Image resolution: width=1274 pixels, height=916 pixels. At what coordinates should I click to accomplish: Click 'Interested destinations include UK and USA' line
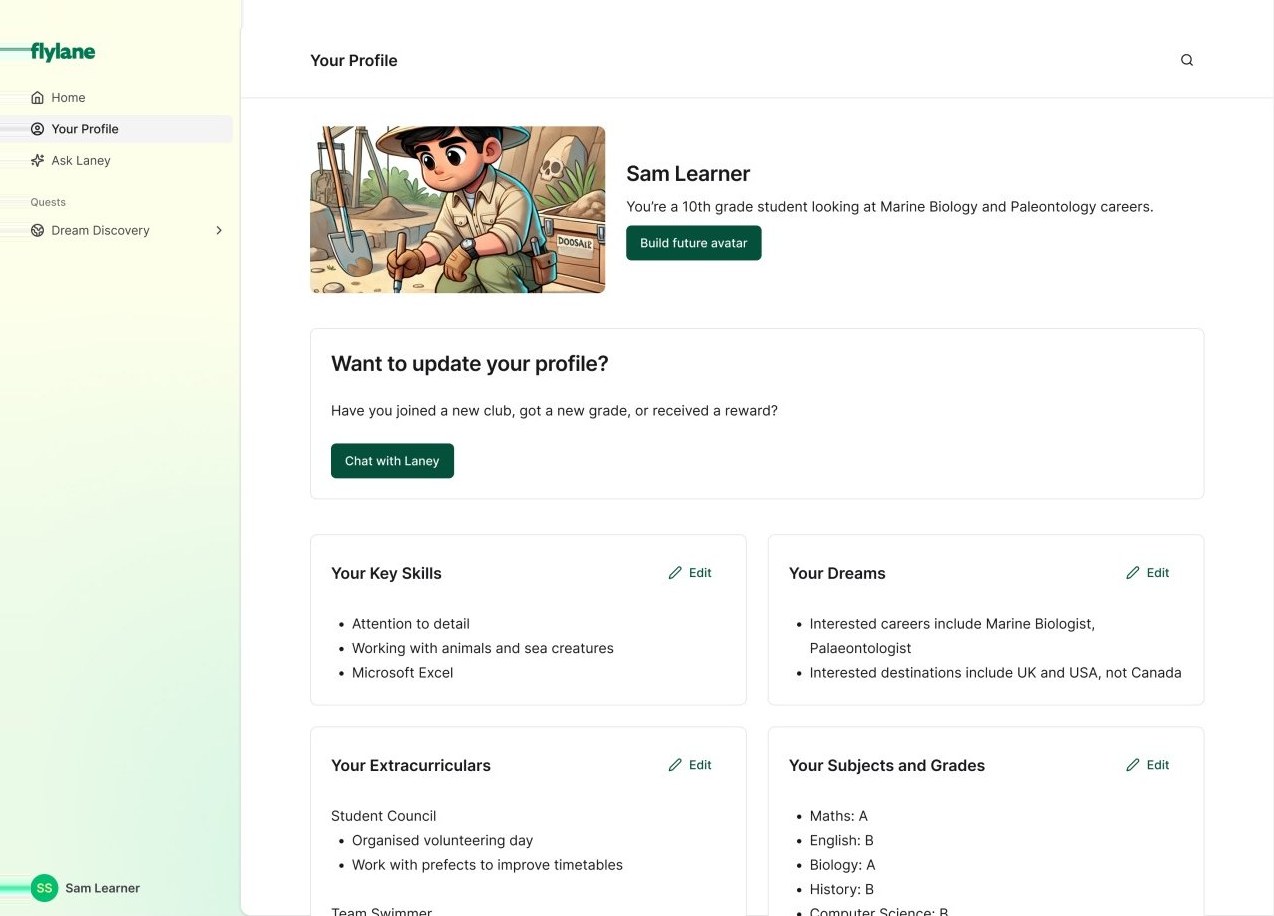click(996, 673)
